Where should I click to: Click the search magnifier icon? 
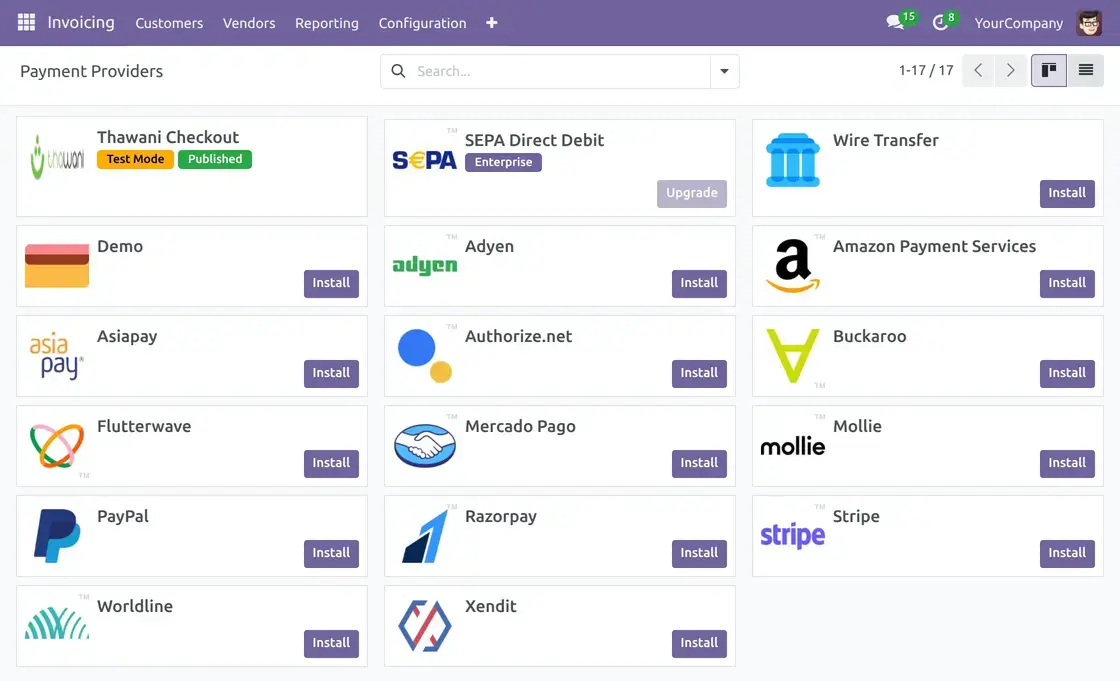coord(399,71)
